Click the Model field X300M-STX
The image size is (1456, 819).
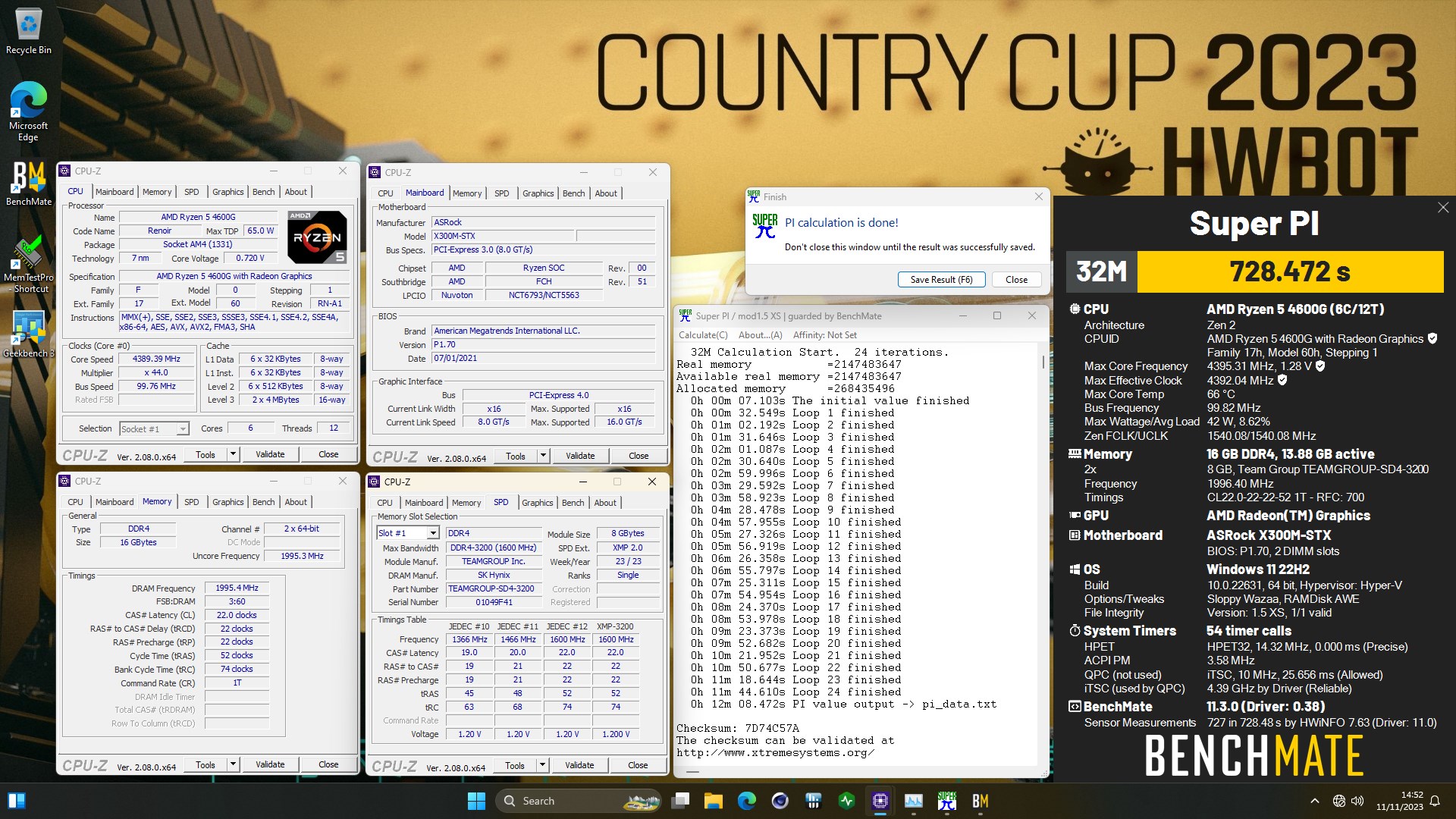pos(502,236)
